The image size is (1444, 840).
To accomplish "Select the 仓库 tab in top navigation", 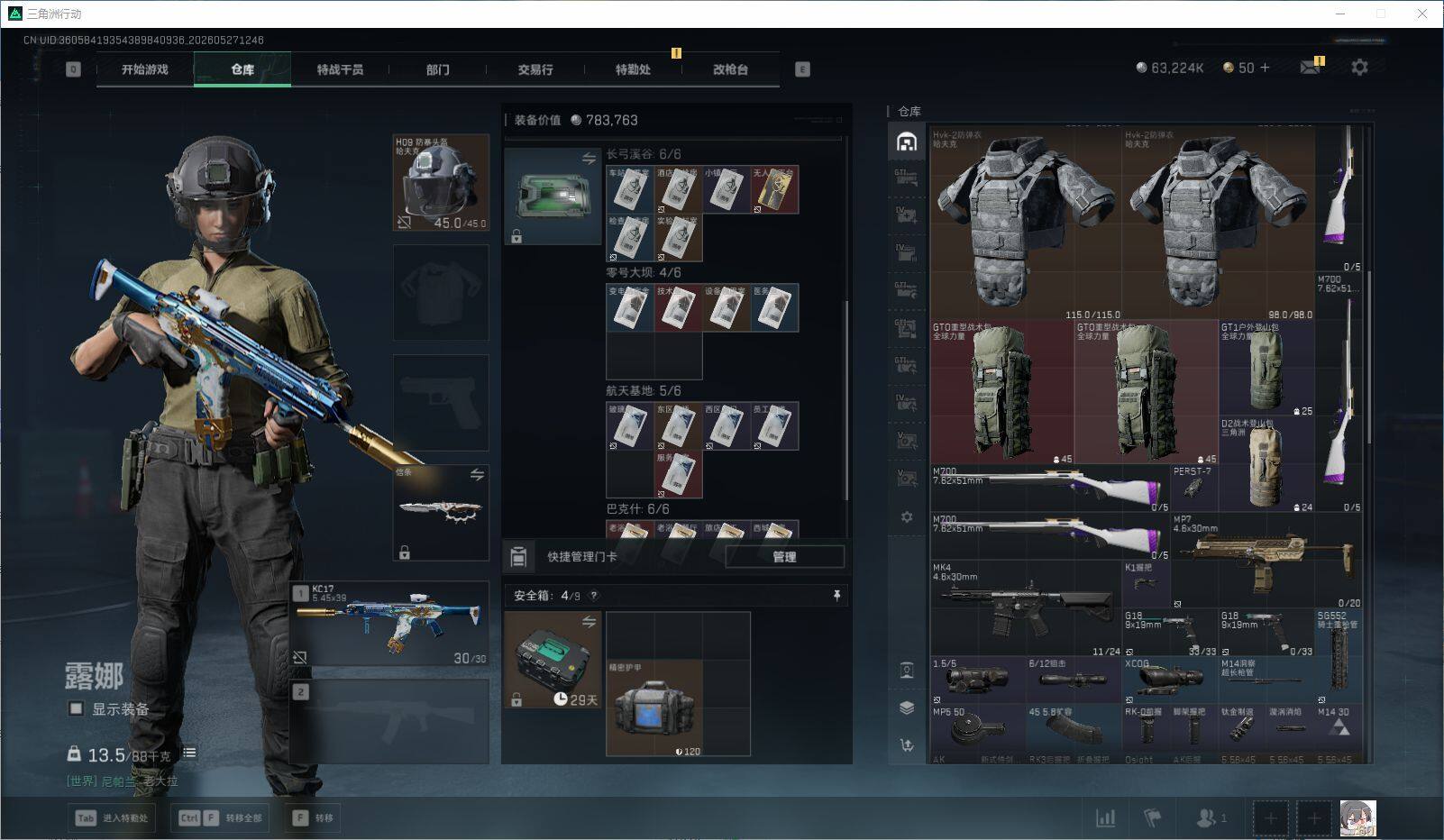I will click(242, 69).
